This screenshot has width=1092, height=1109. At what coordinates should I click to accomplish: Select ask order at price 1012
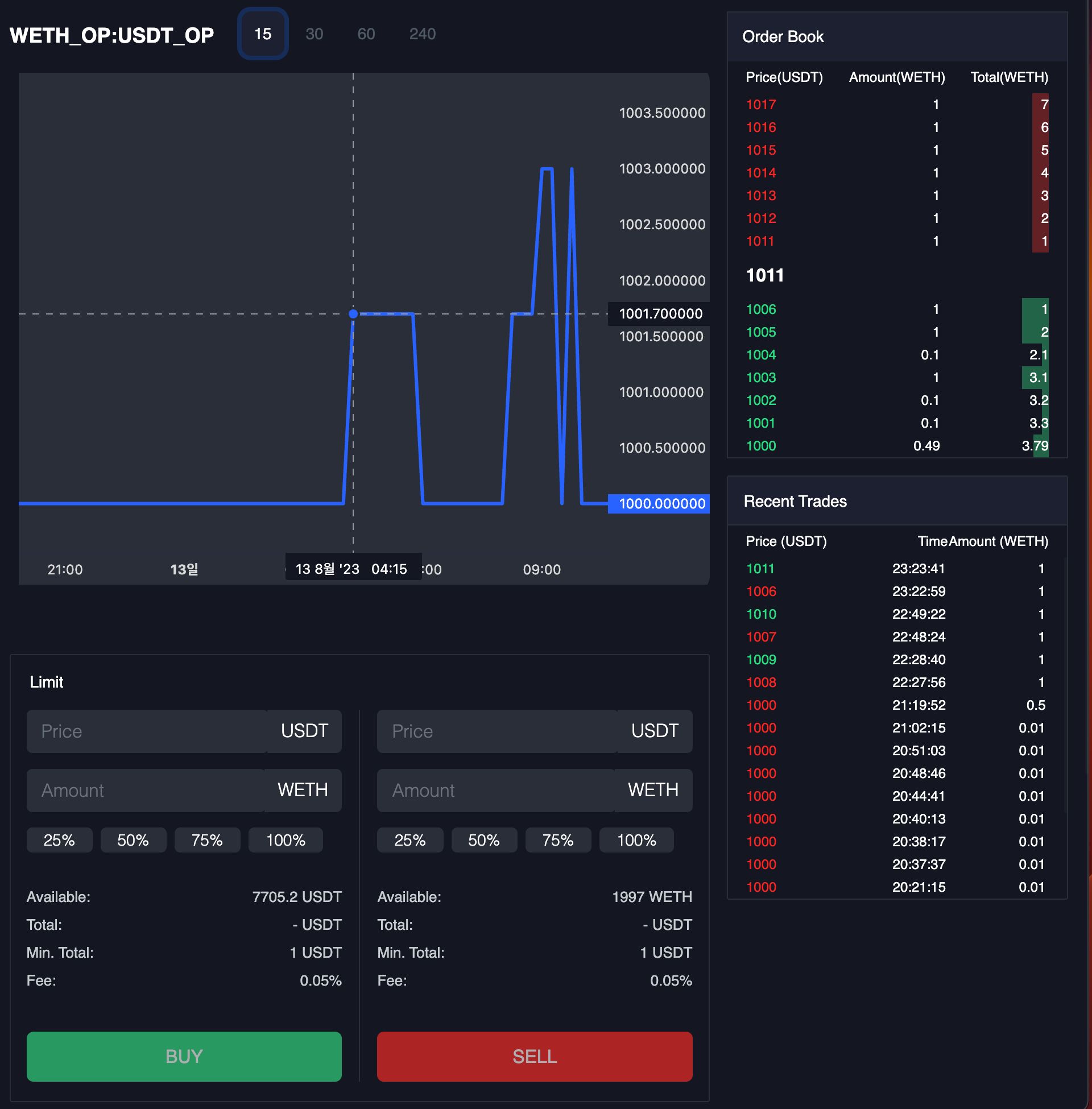click(x=897, y=218)
